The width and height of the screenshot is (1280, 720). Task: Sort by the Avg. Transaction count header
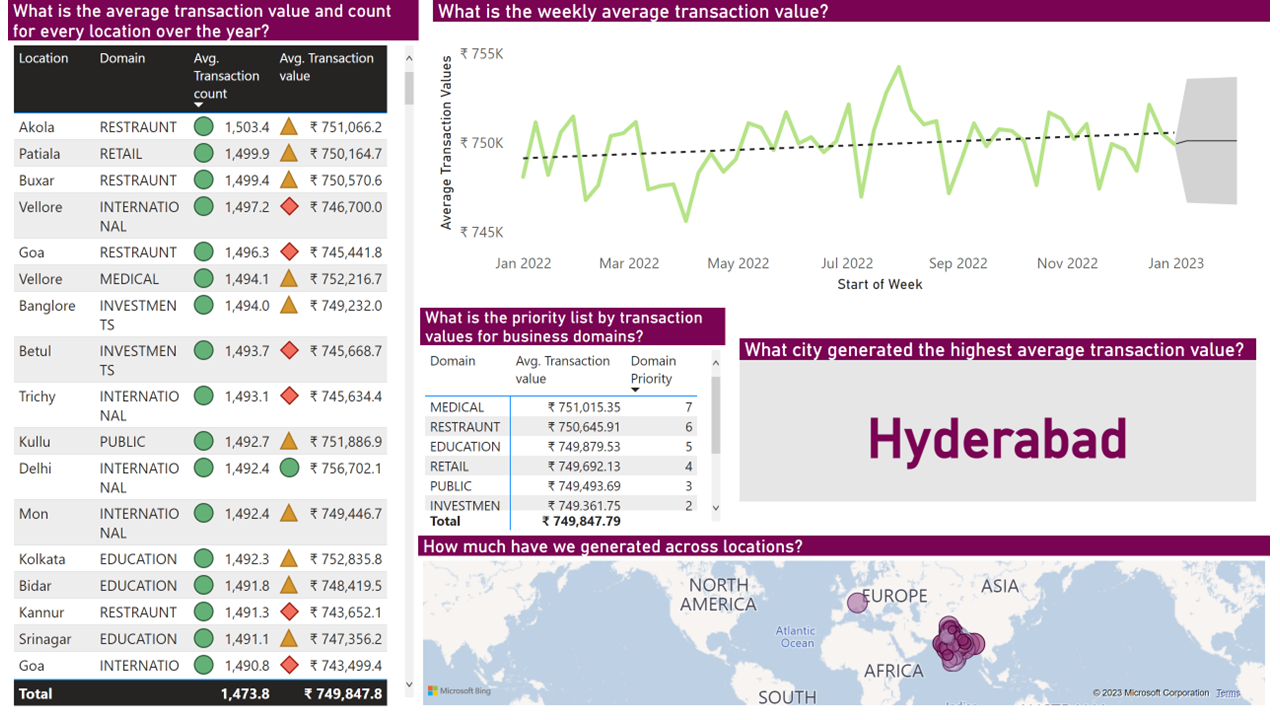pos(227,76)
